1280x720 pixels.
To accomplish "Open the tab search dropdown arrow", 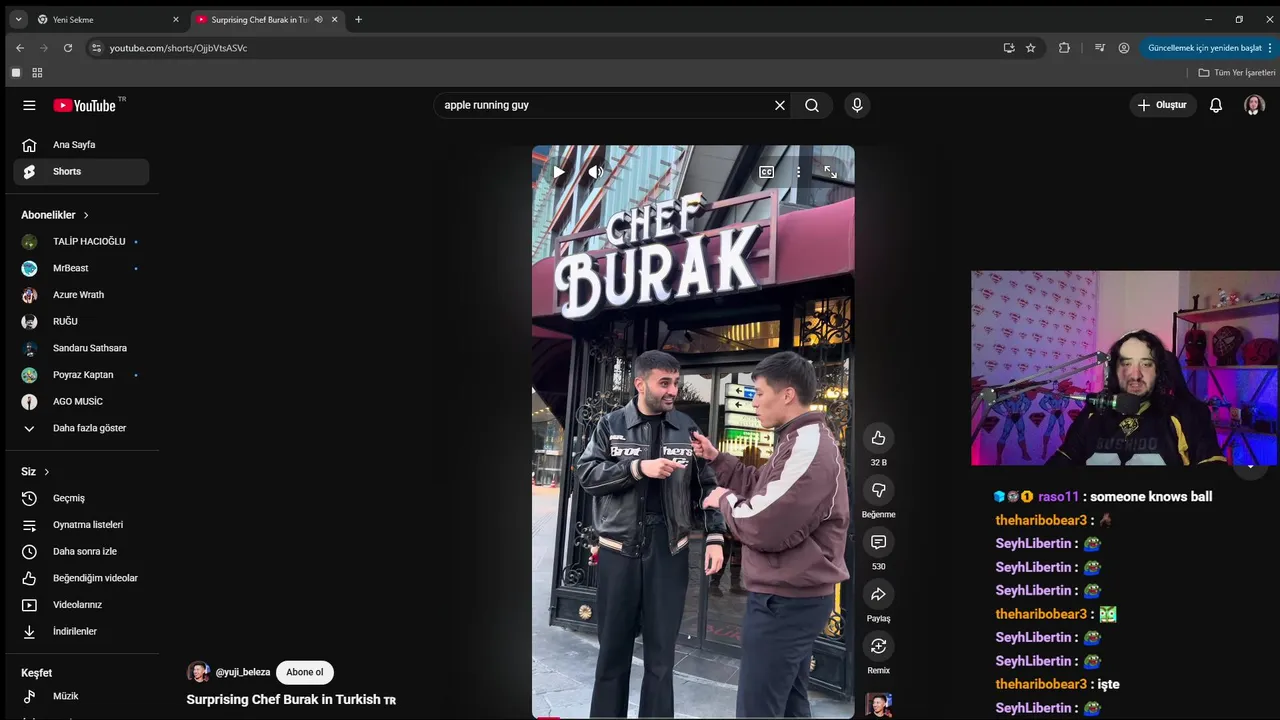I will click(18, 19).
